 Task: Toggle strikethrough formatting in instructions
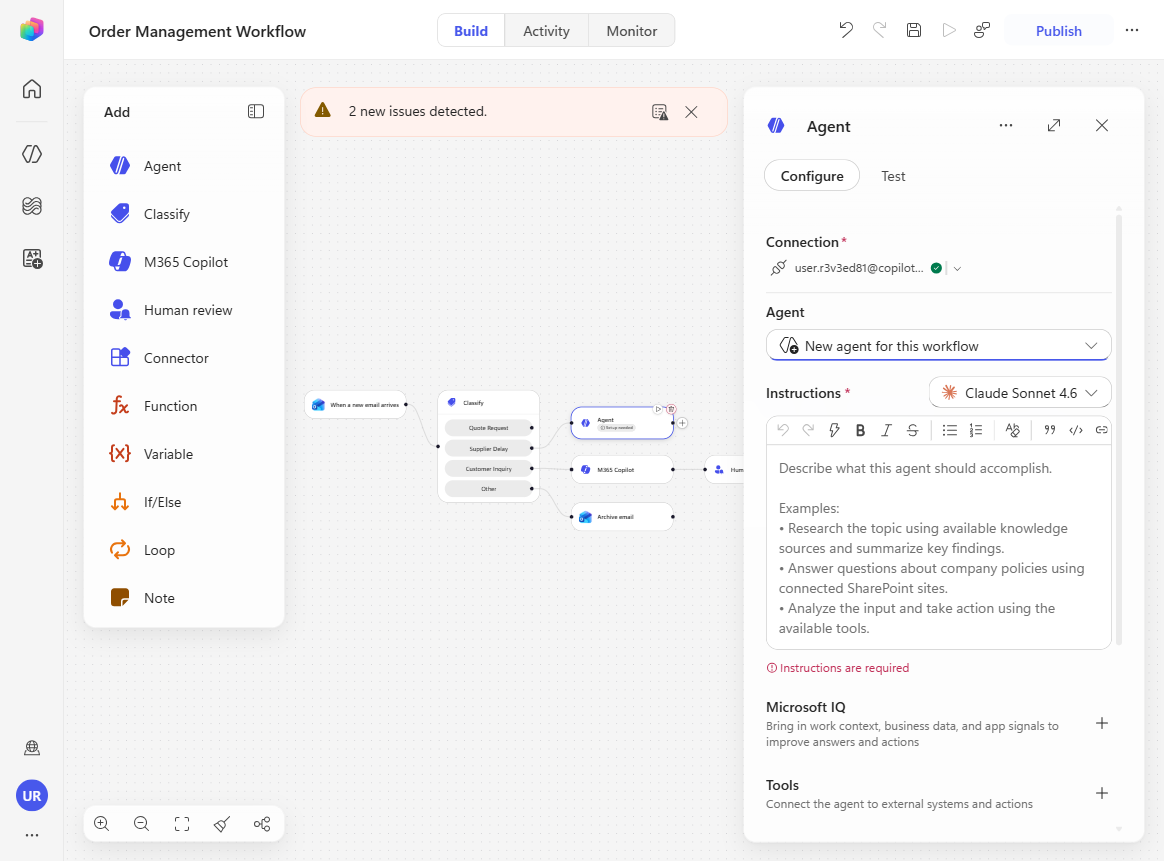912,430
